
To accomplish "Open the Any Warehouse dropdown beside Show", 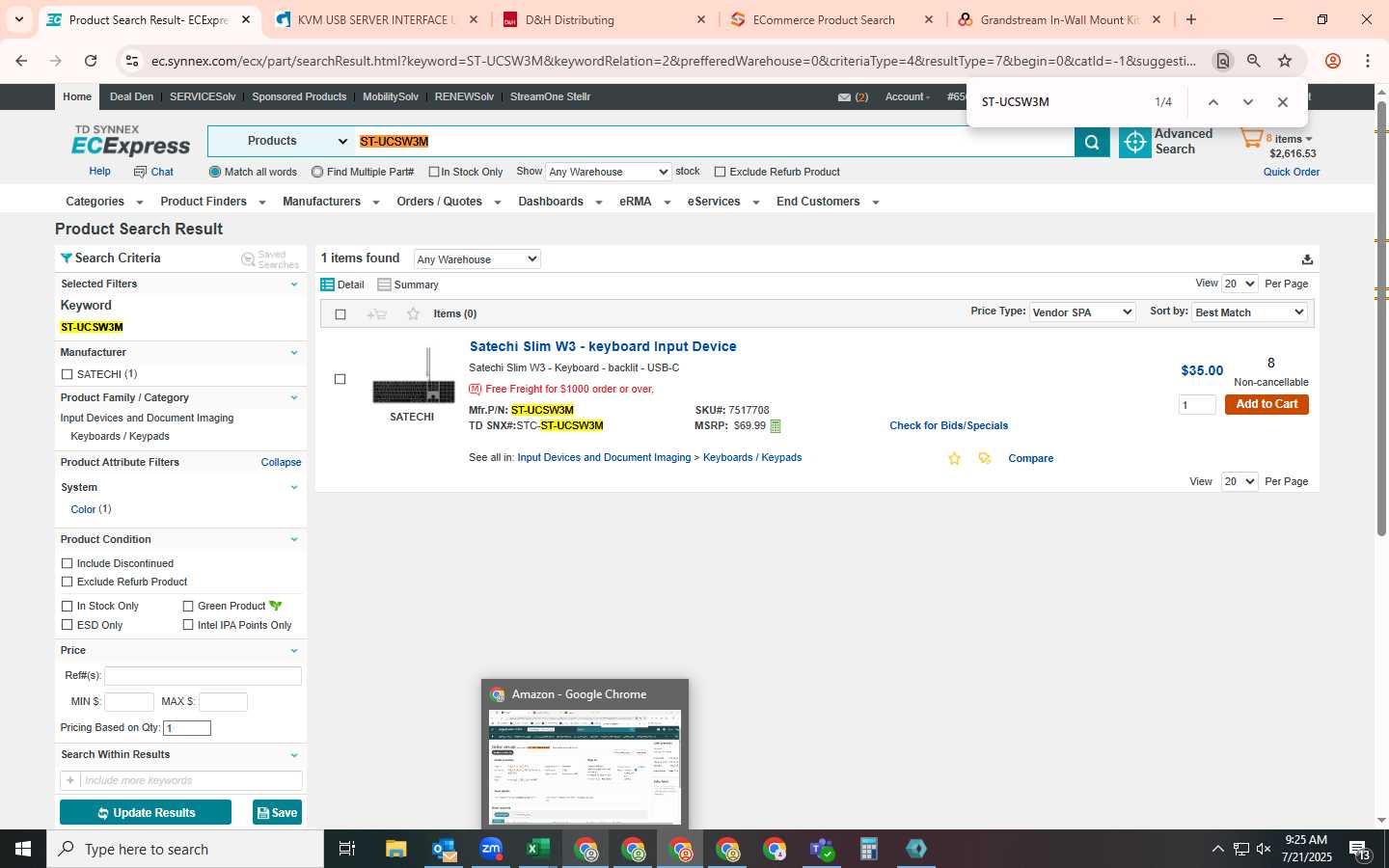I will pyautogui.click(x=608, y=172).
